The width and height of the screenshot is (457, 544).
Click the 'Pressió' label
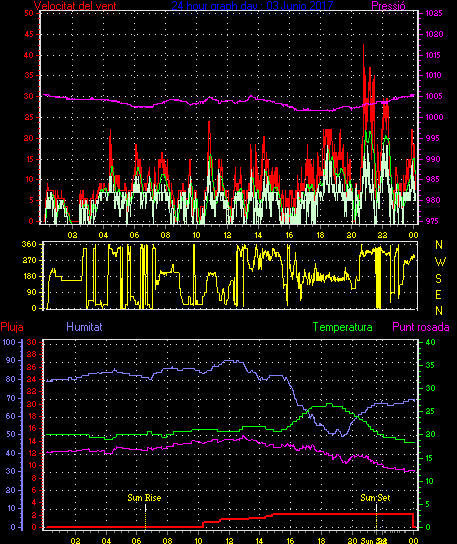[388, 5]
